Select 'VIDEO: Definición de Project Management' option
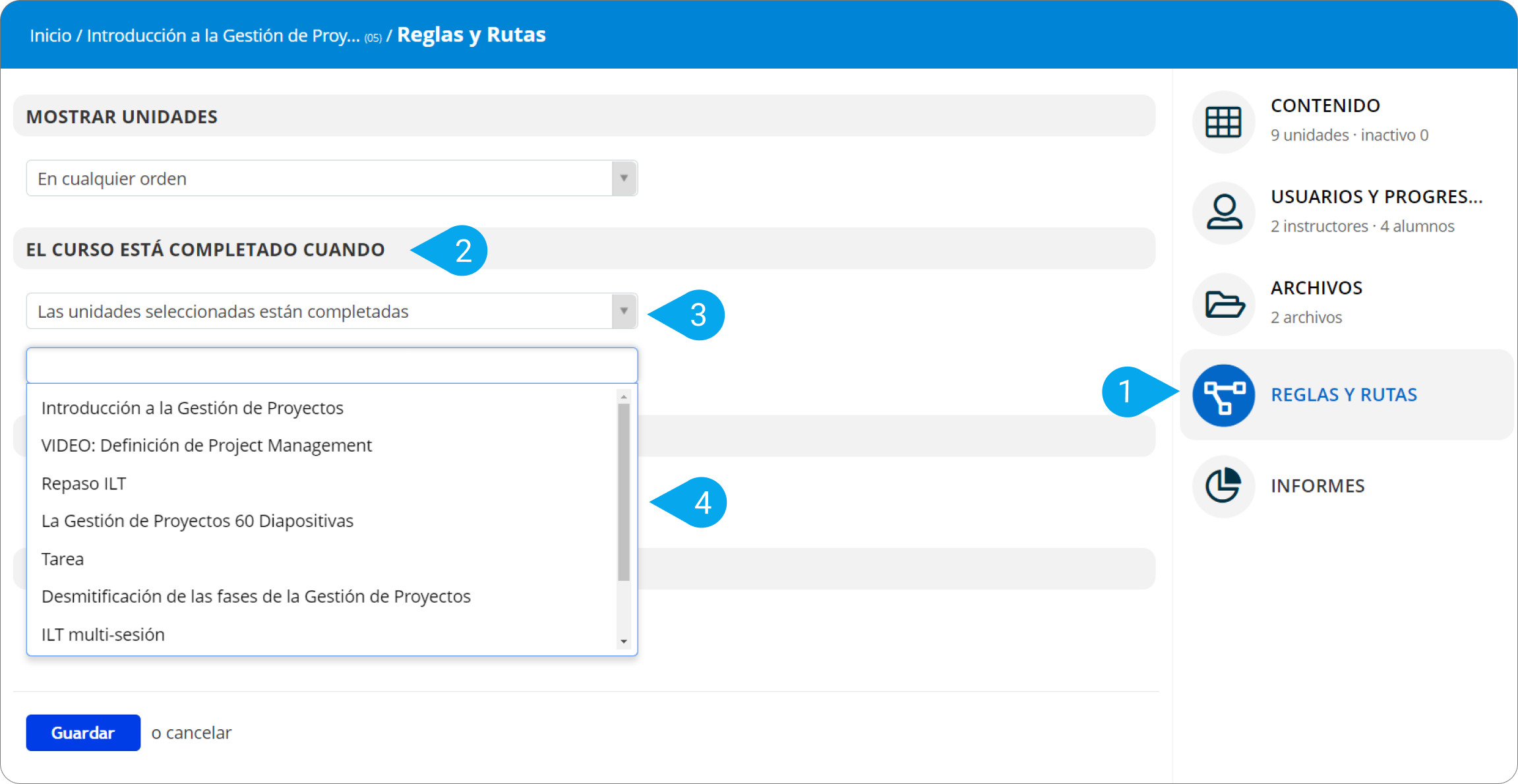This screenshot has width=1518, height=784. [x=206, y=446]
